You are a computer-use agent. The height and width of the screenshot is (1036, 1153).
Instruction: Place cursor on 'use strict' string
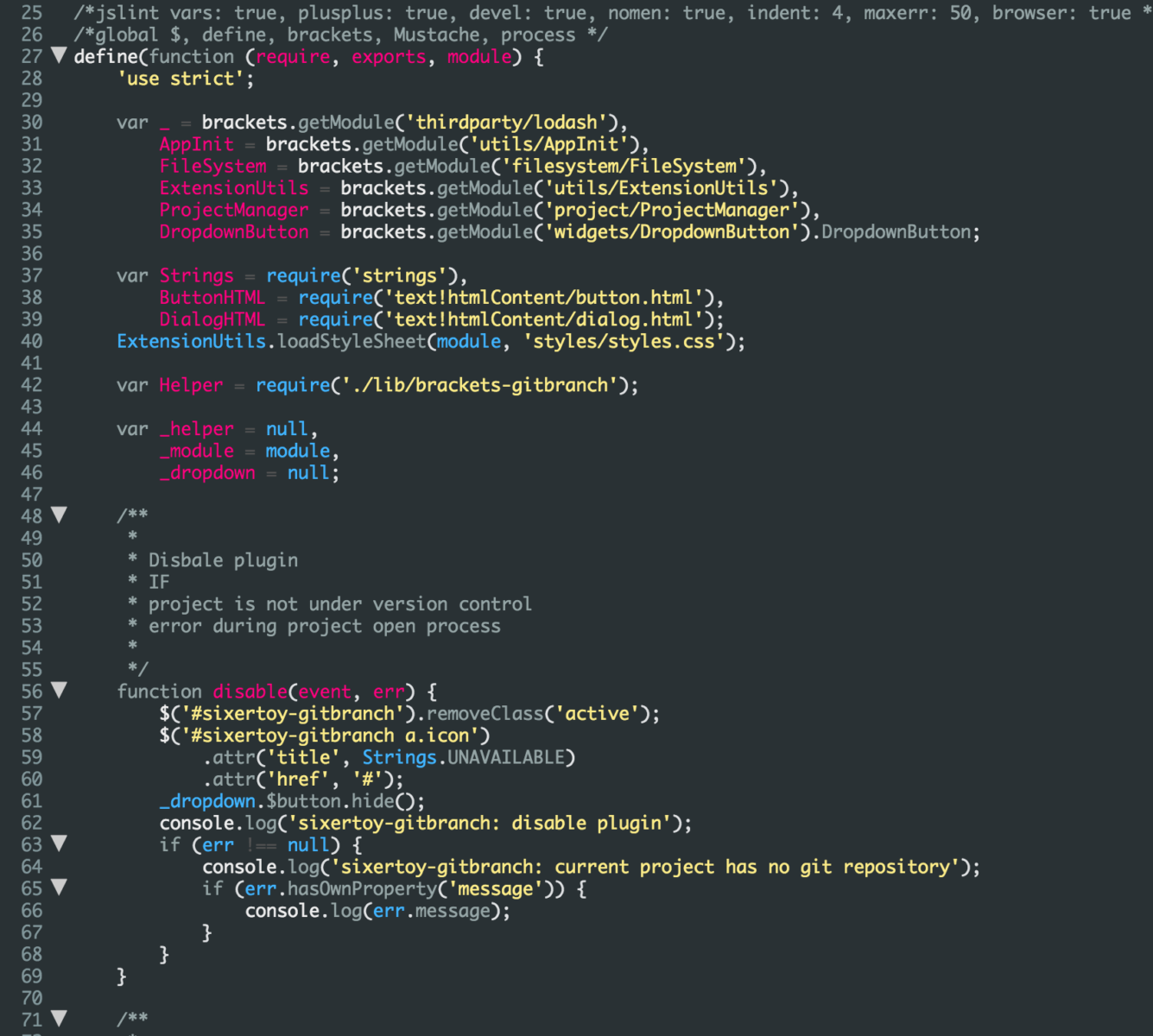[185, 79]
